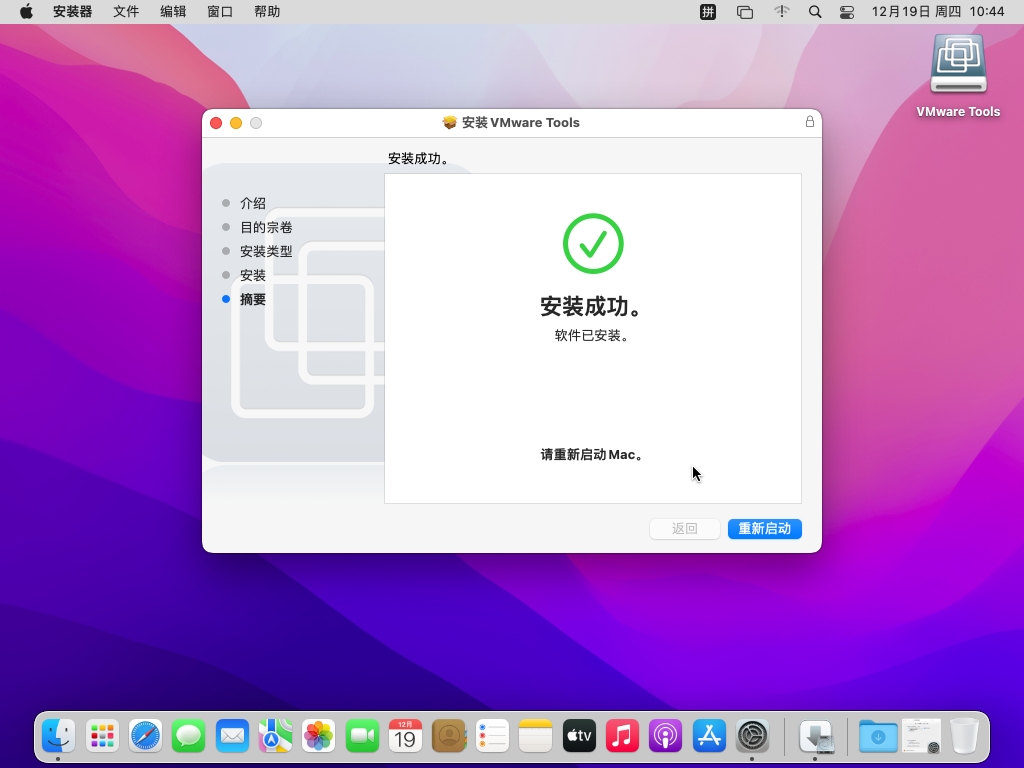Open the Apple menu
This screenshot has height=768, width=1024.
(x=26, y=12)
